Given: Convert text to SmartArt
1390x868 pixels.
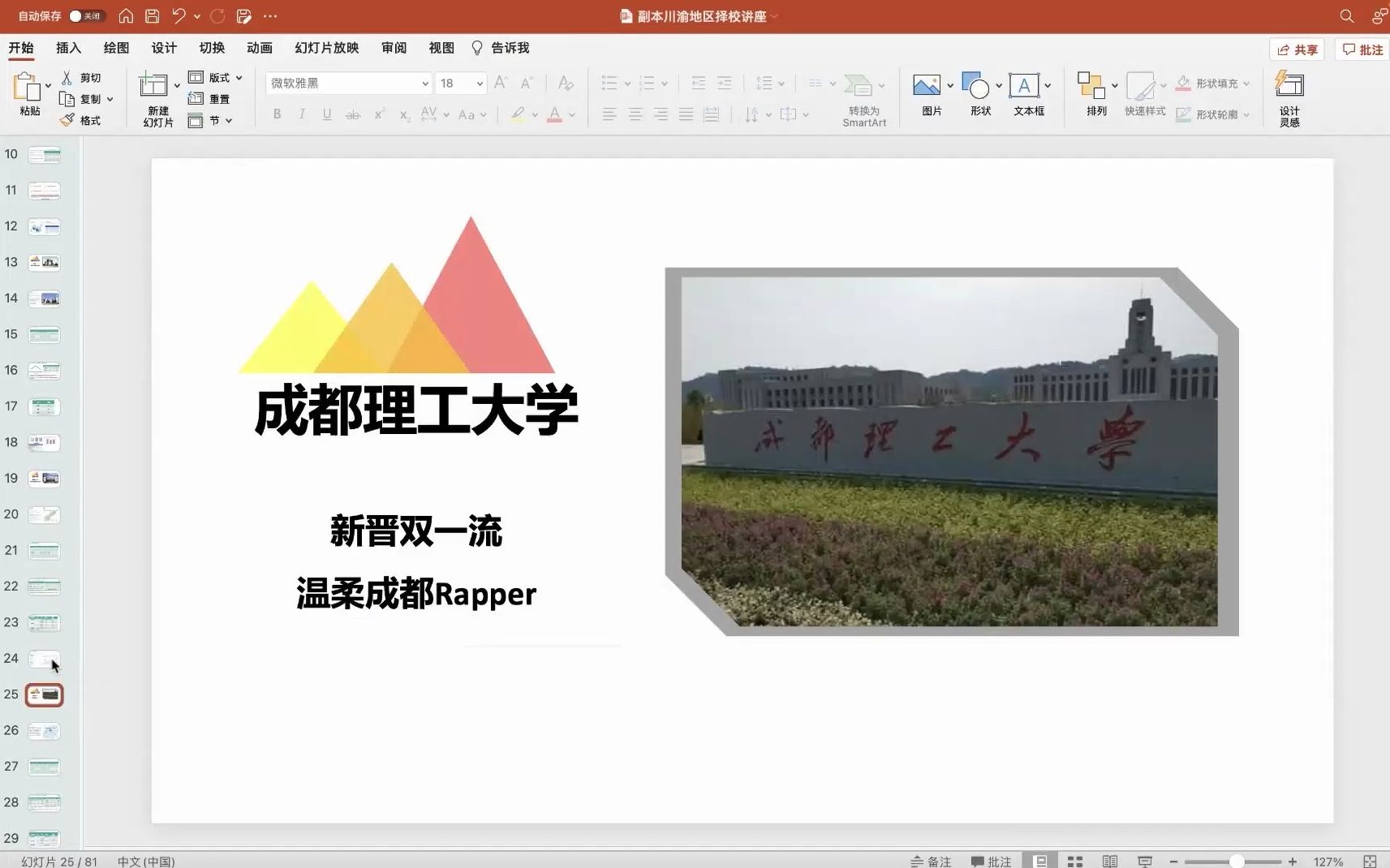Looking at the screenshot, I should point(863,101).
